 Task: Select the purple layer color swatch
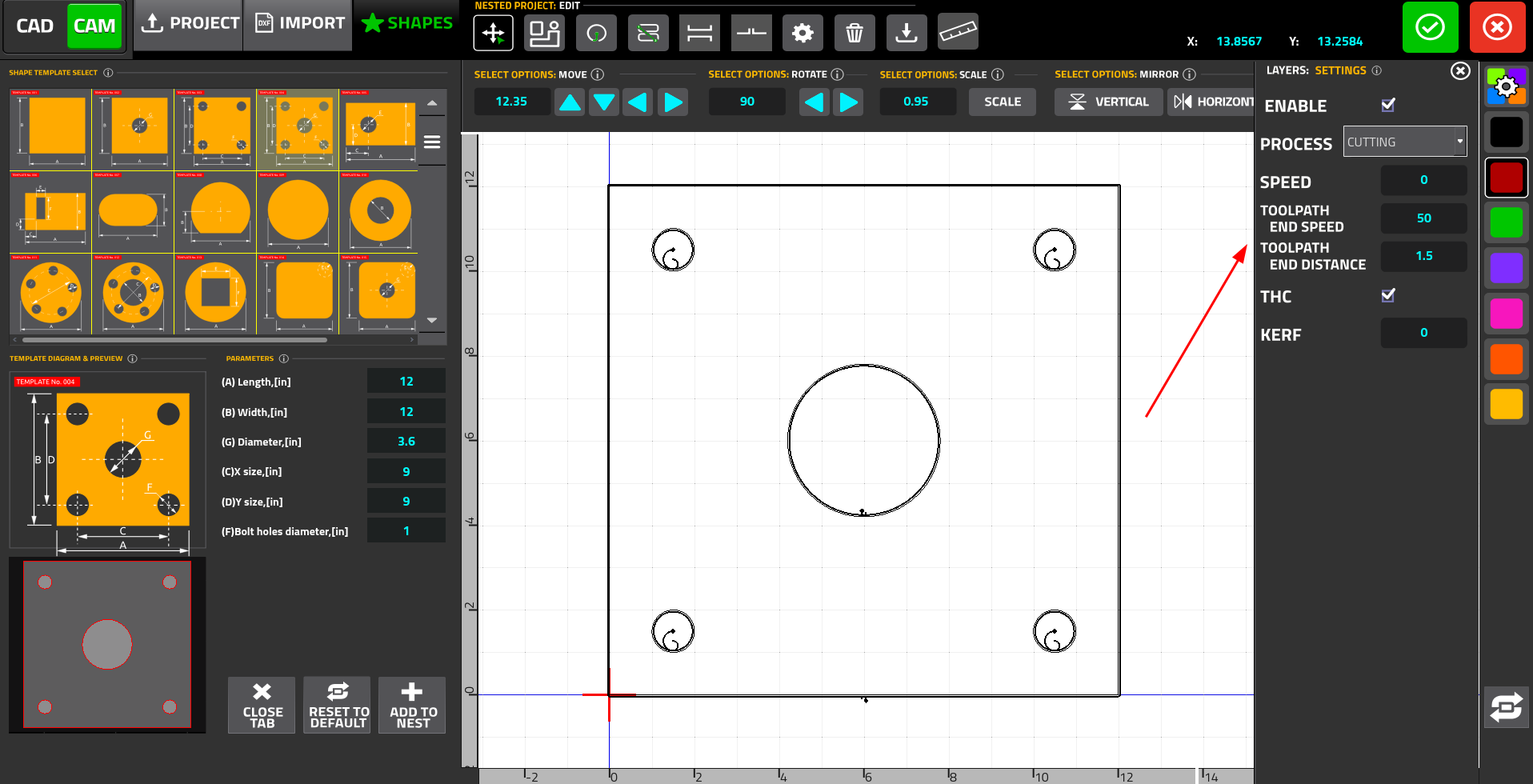coord(1506,268)
